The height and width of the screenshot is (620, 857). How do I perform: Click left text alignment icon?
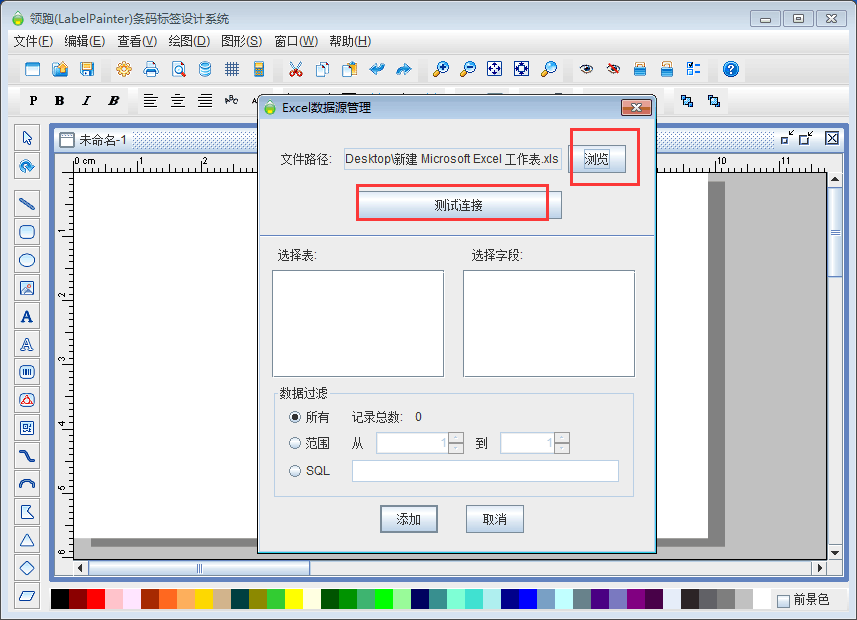[x=150, y=101]
